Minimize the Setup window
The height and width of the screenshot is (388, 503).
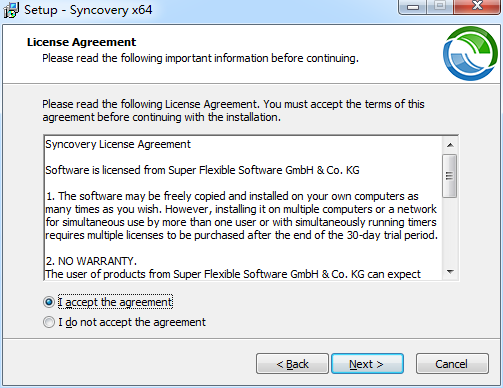[413, 7]
